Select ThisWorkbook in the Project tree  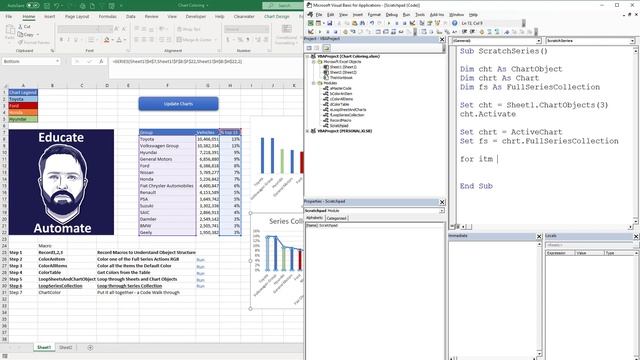click(341, 78)
